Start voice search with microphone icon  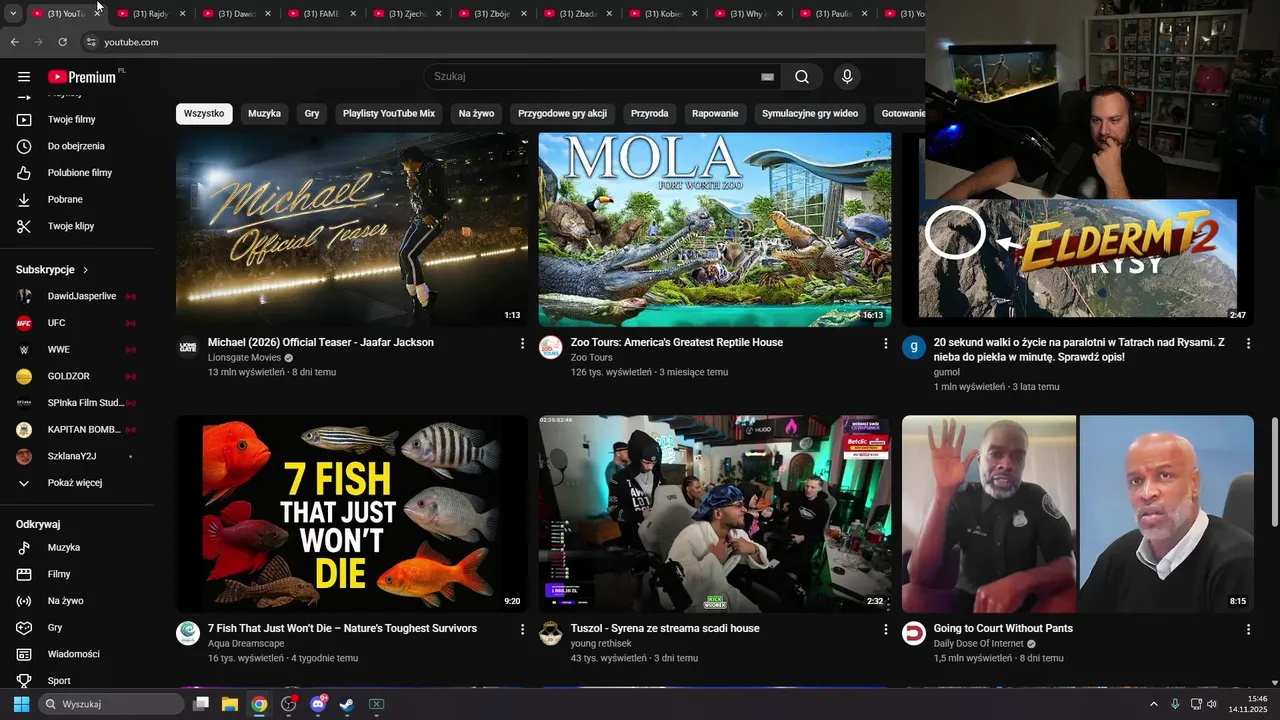click(847, 77)
